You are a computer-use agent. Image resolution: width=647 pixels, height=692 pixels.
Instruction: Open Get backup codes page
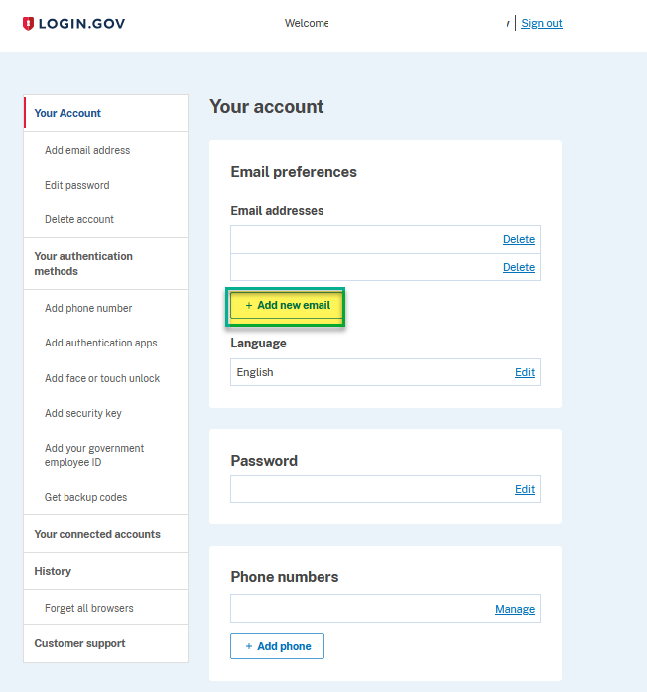pyautogui.click(x=86, y=497)
